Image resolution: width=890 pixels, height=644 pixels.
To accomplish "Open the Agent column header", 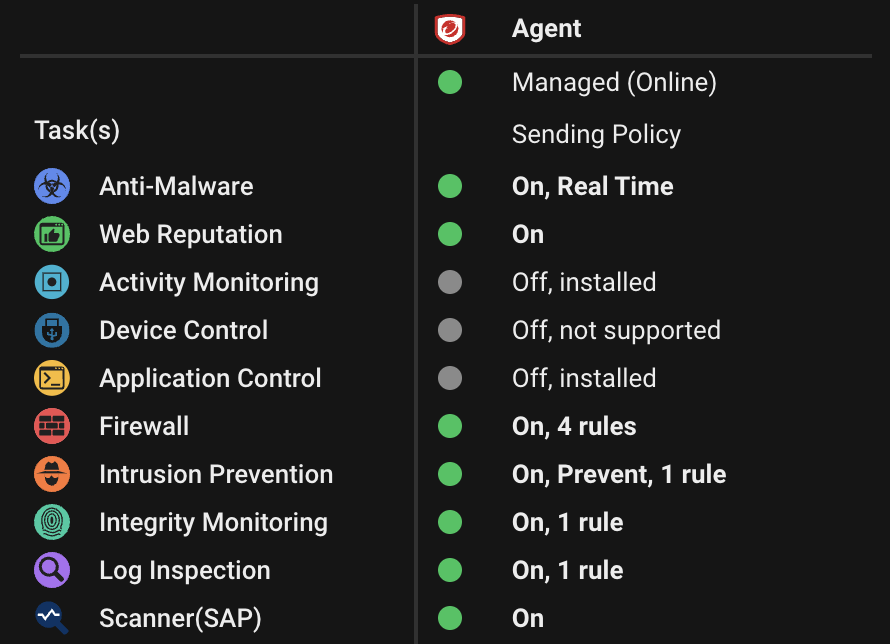I will click(x=546, y=28).
